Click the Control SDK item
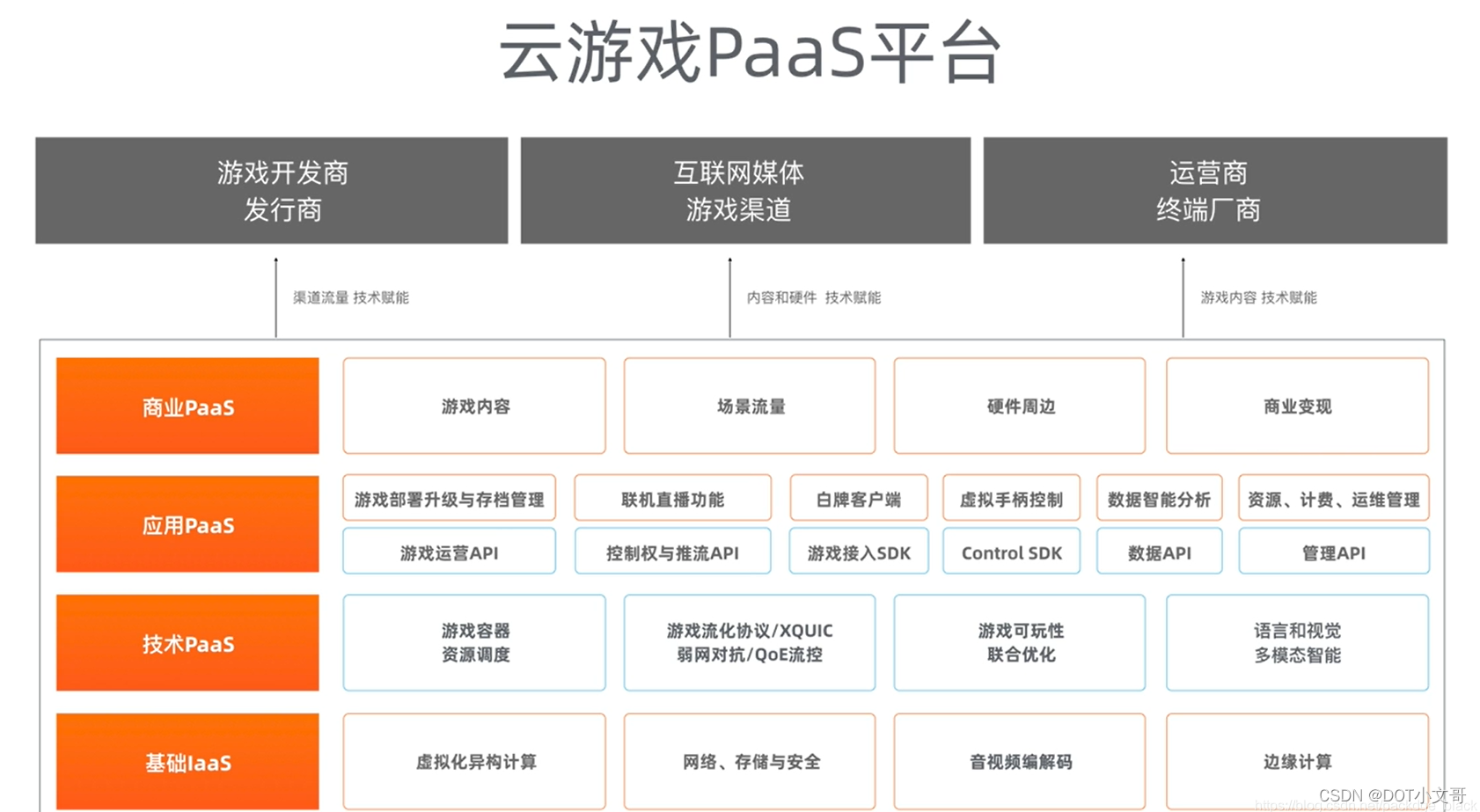 point(1010,552)
